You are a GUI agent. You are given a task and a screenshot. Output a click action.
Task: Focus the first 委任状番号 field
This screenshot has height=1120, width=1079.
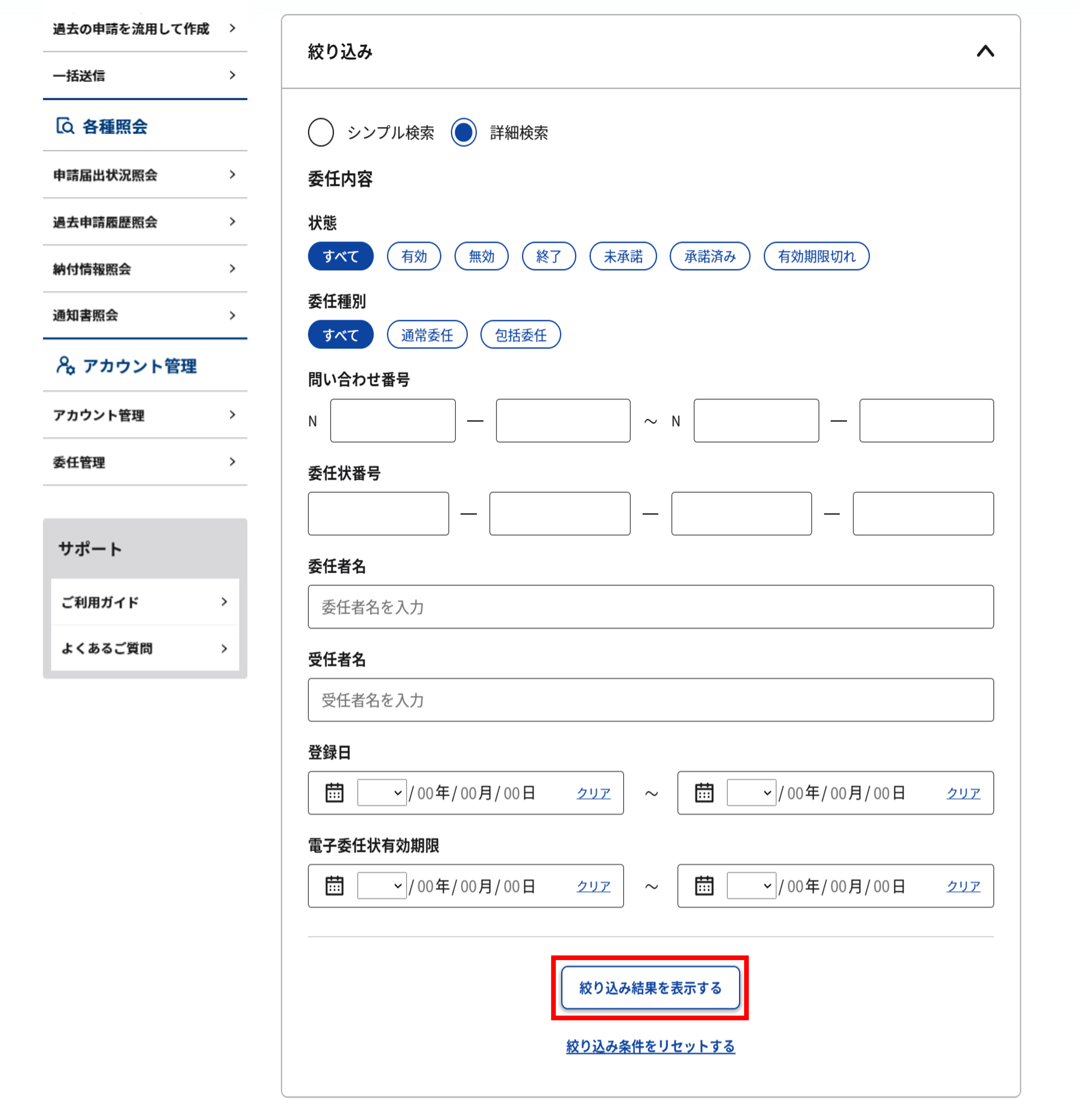378,514
